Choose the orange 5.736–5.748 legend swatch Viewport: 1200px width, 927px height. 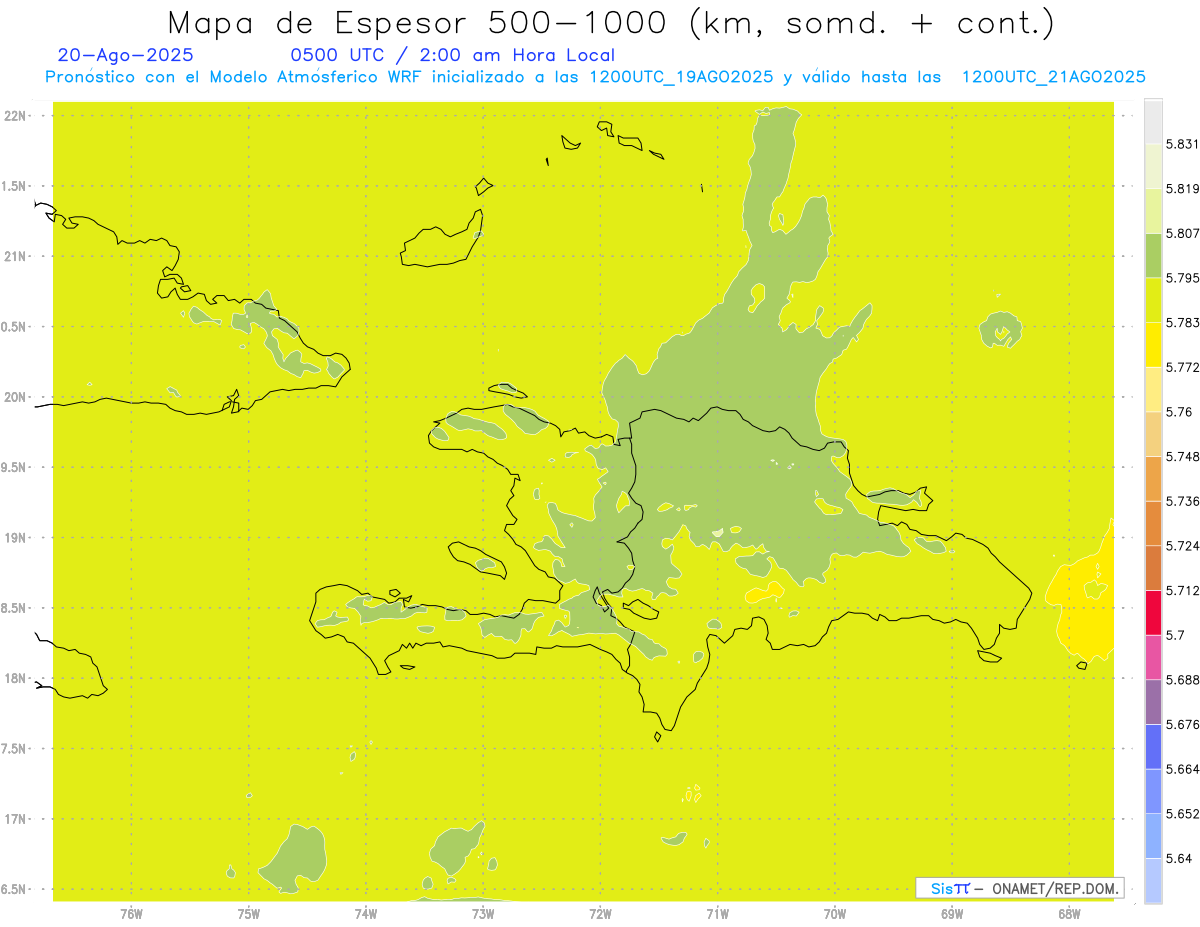tap(1153, 478)
